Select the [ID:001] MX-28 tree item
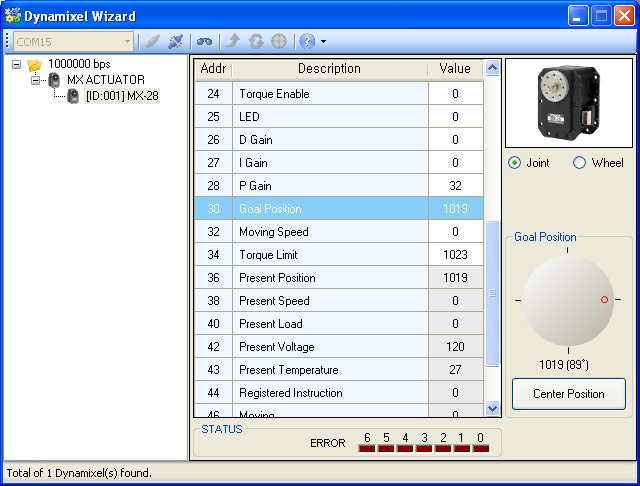Screen dimensions: 640x486 (x=121, y=96)
